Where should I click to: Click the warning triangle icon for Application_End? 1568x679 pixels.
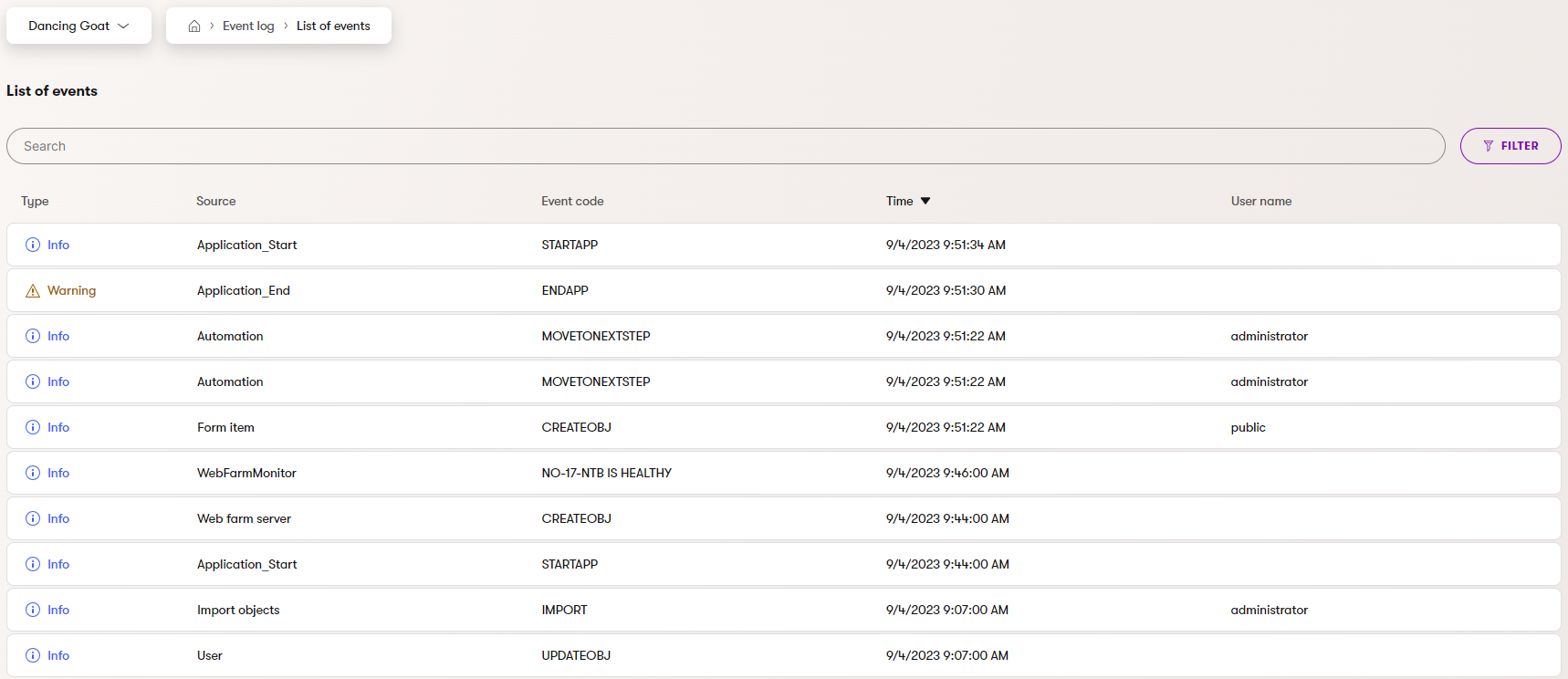(x=33, y=291)
